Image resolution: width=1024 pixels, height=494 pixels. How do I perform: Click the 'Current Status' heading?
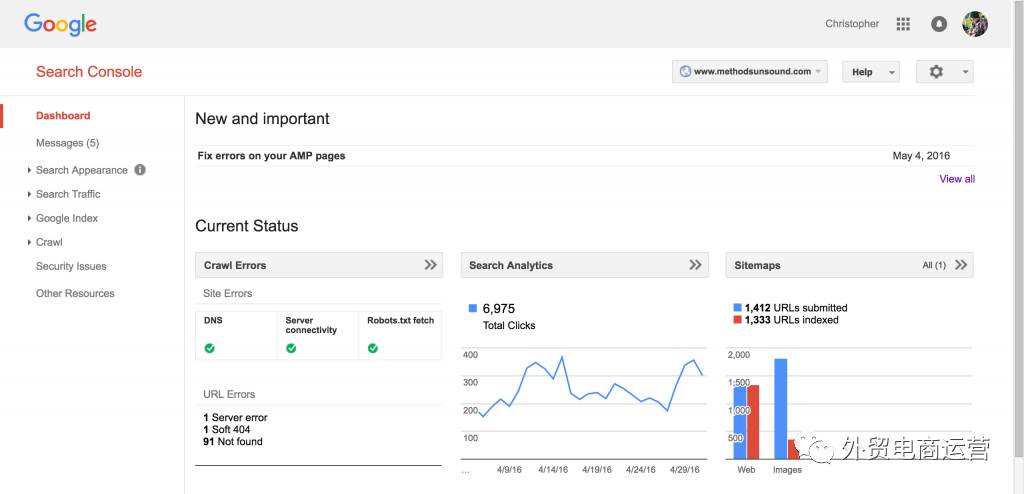pos(247,226)
